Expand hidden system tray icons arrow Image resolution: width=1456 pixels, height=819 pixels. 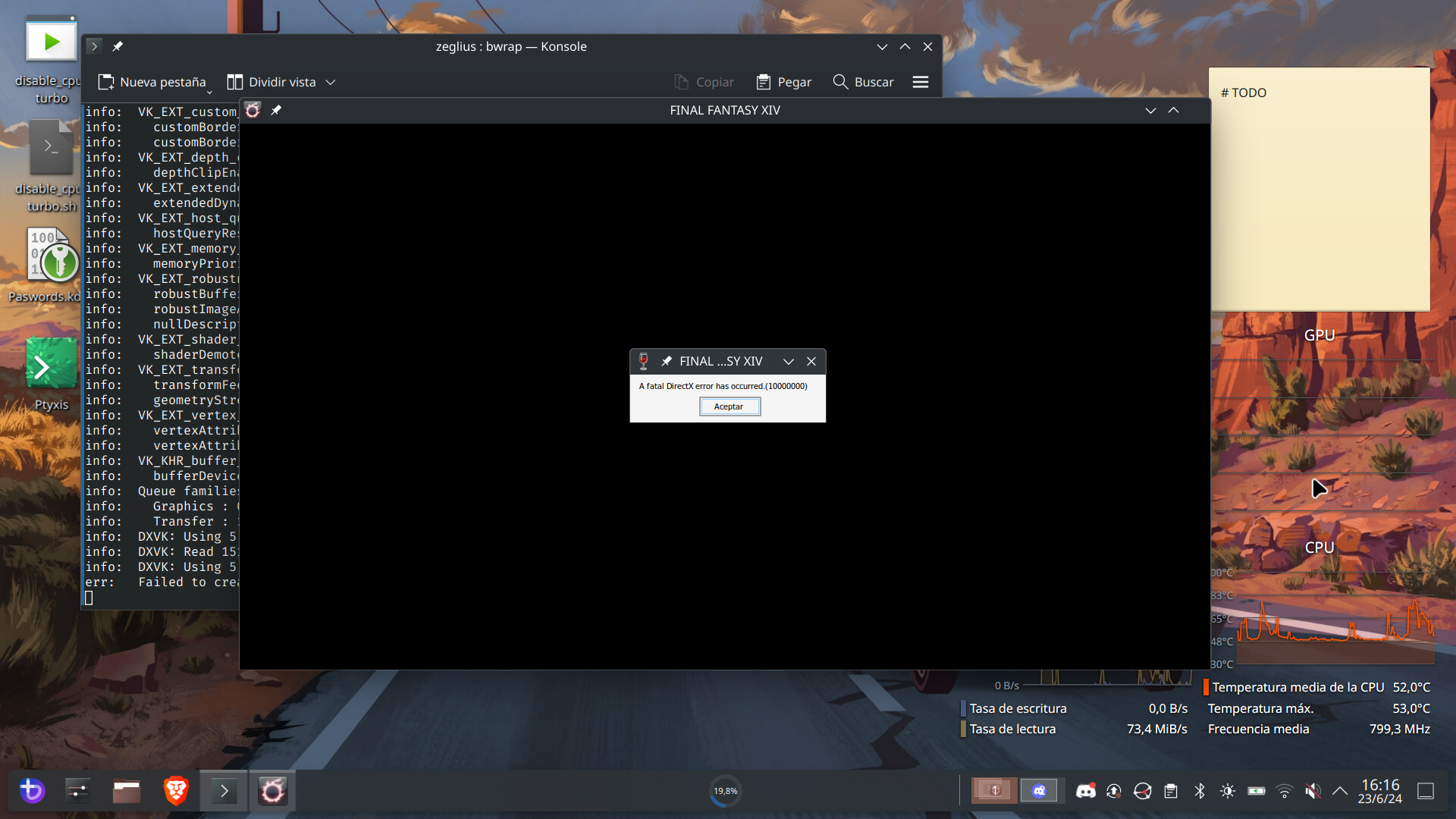1340,791
